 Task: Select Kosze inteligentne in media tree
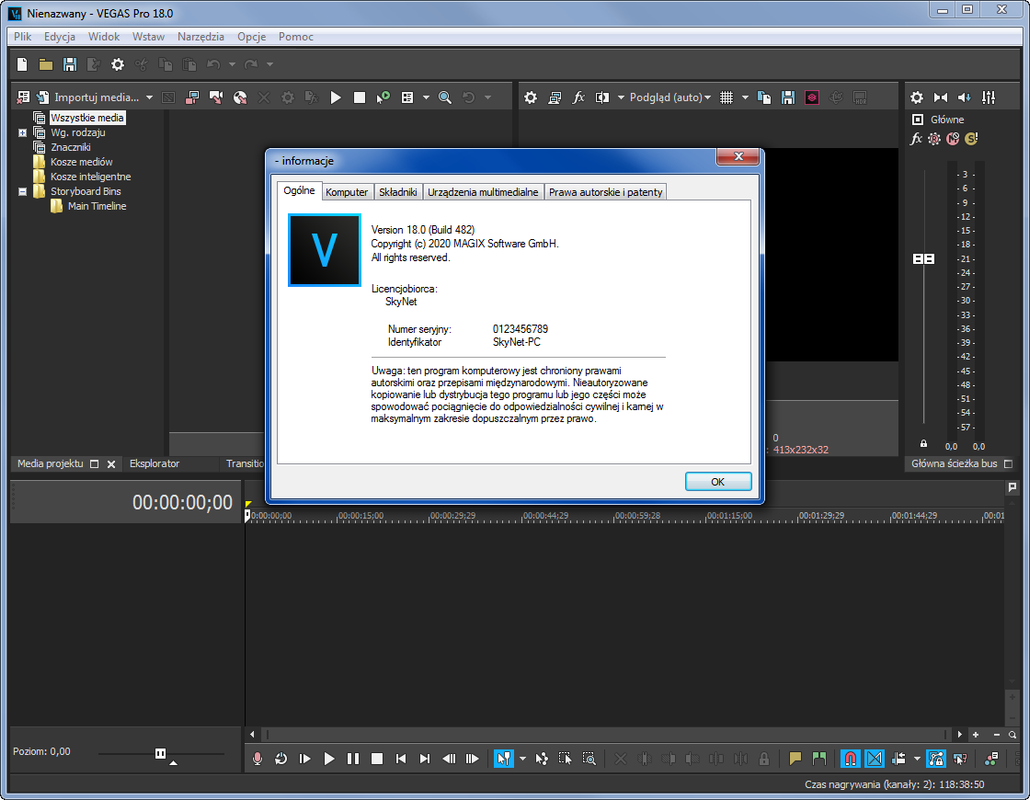click(x=91, y=177)
